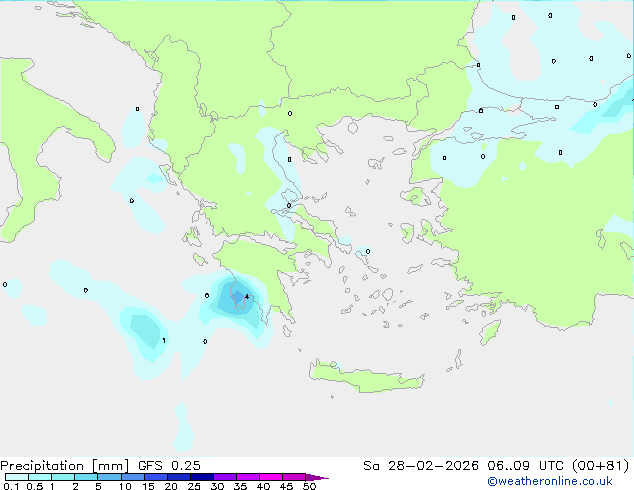The image size is (634, 490).
Task: Click the 30–35 mm purple legend swatch
Action: pos(225,477)
